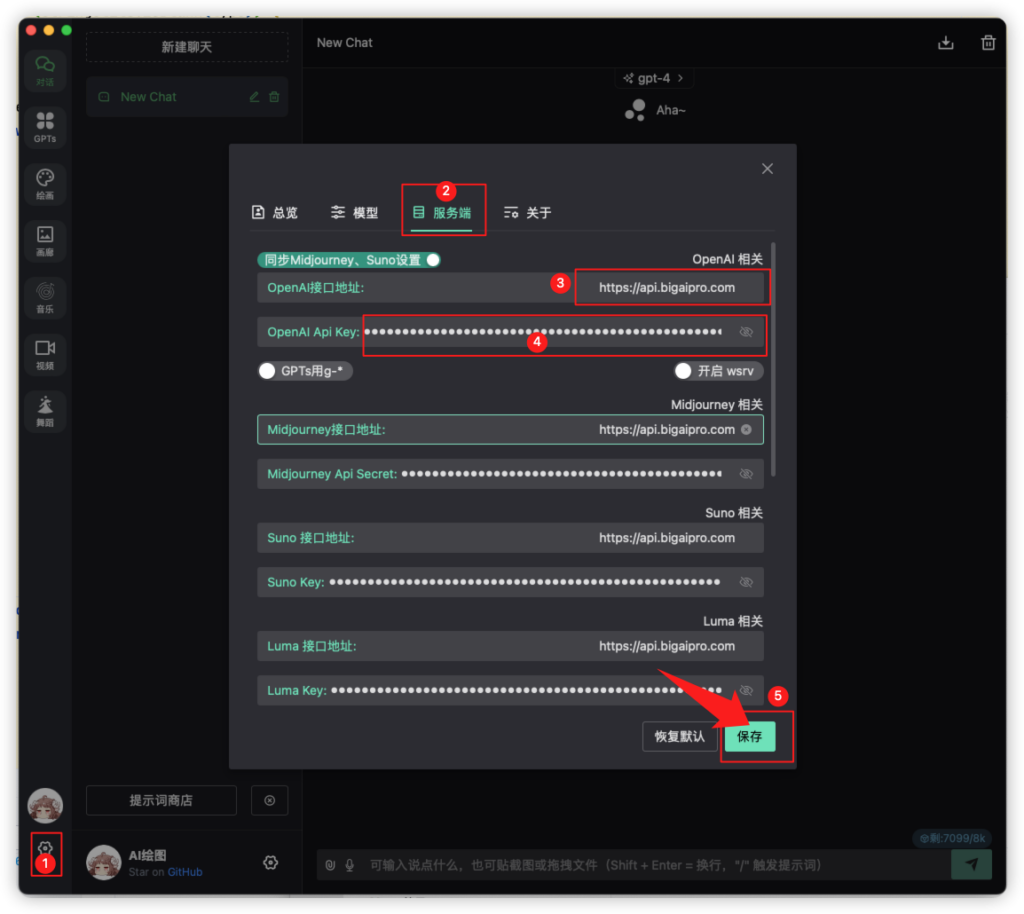The image size is (1024, 914).
Task: Open the GPTs section in sidebar
Action: [x=45, y=127]
